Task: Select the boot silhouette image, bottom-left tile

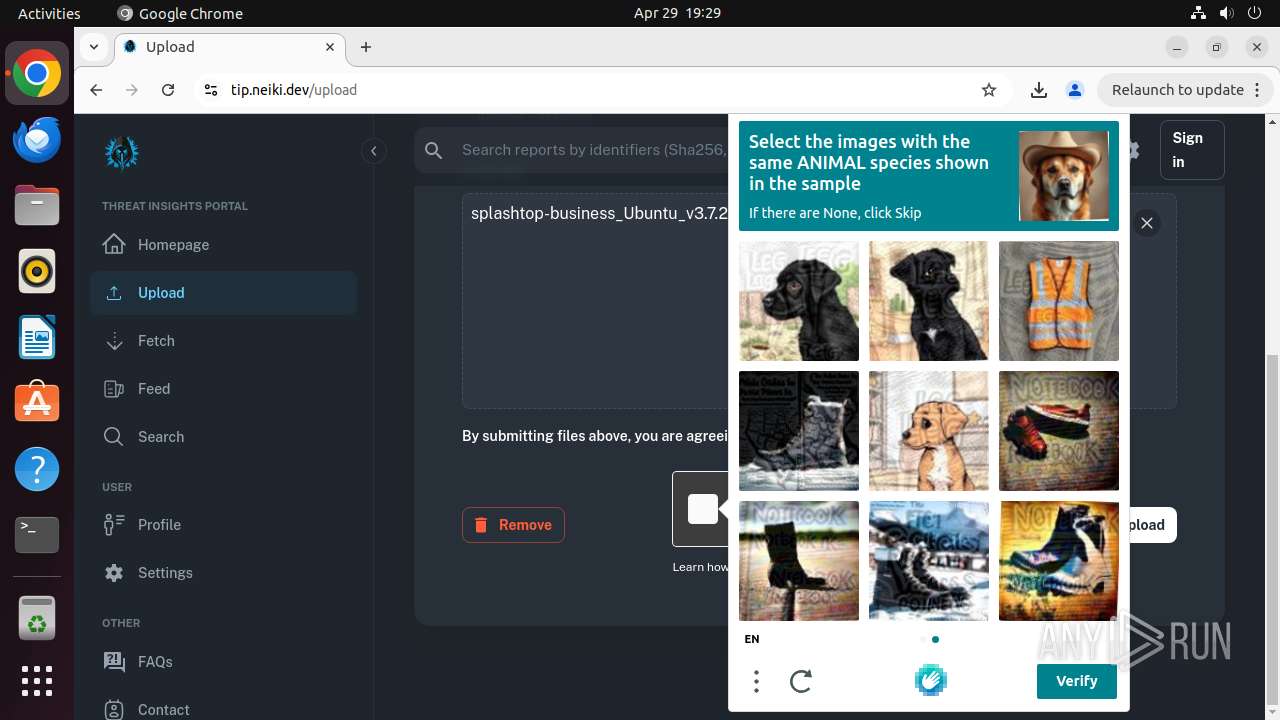Action: pos(799,561)
